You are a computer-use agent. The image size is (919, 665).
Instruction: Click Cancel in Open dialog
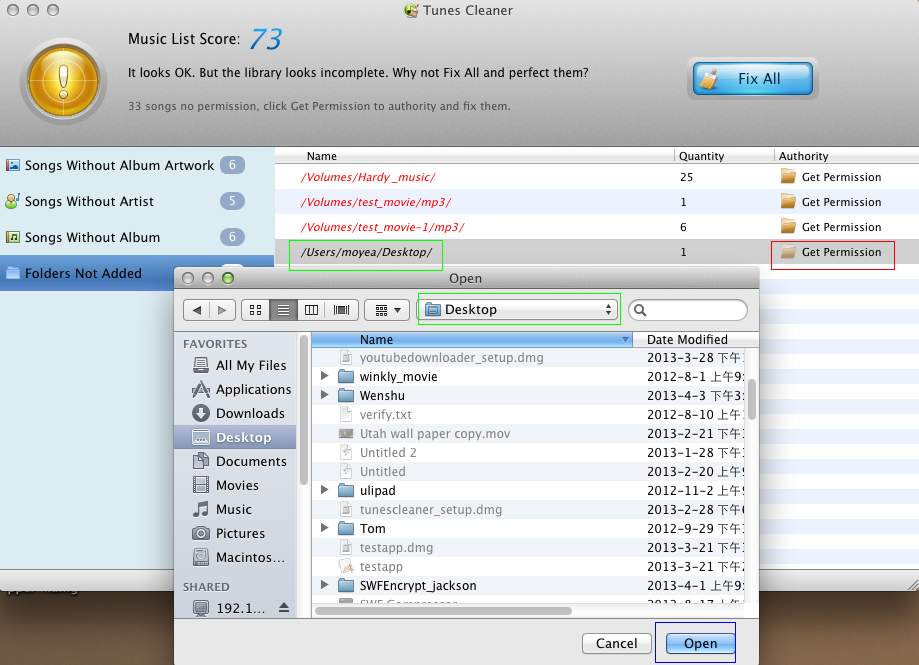click(x=617, y=643)
